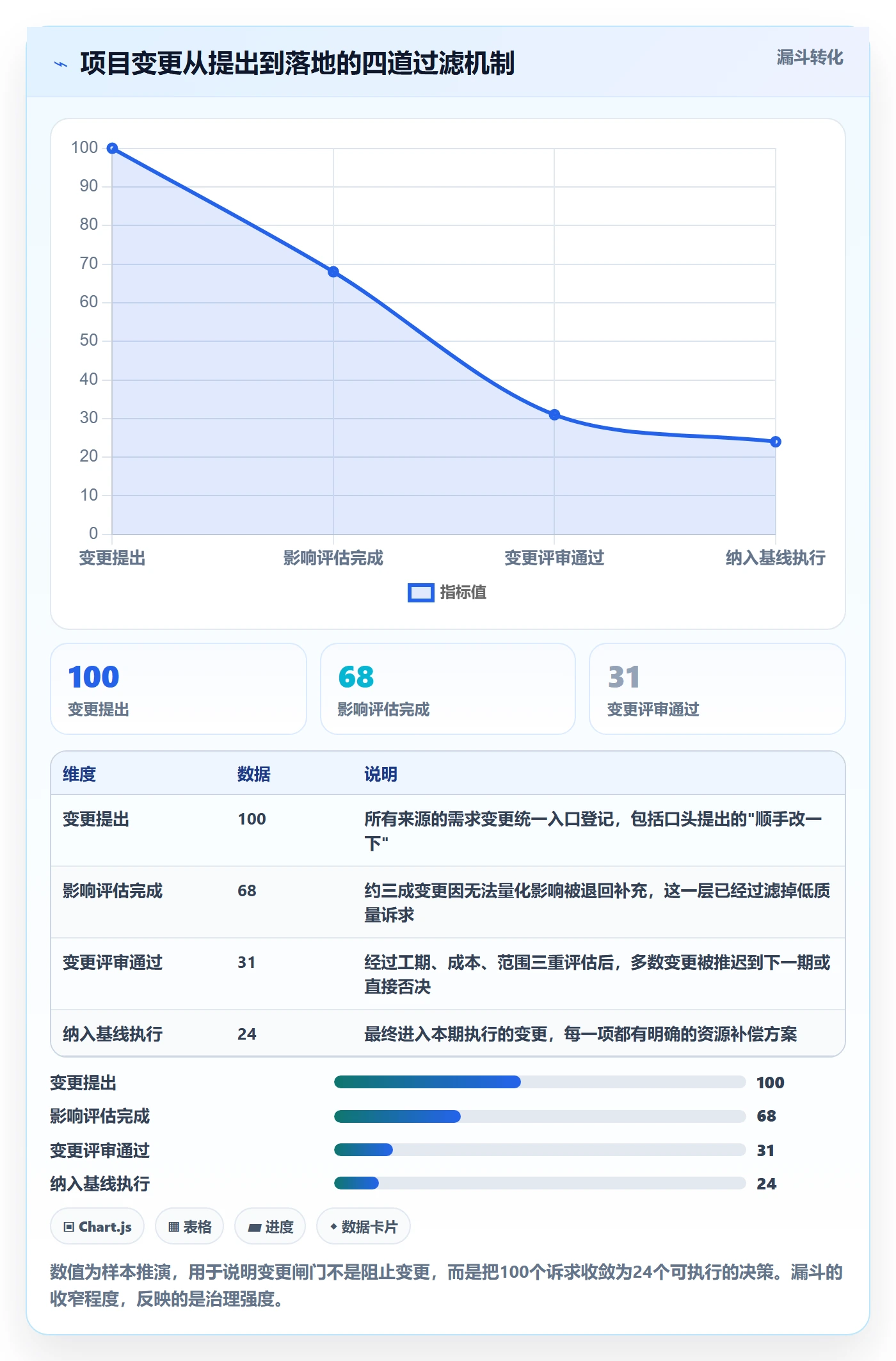896x1361 pixels.
Task: Toggle the 指标值 legend swatch
Action: (x=420, y=593)
